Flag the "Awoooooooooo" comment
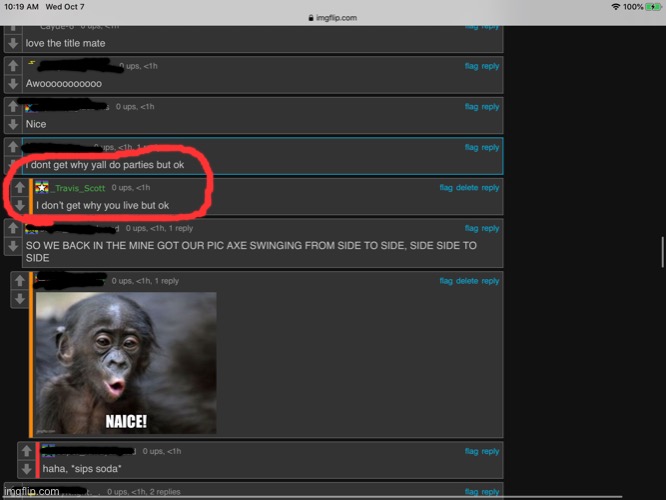The width and height of the screenshot is (666, 500). click(x=471, y=66)
